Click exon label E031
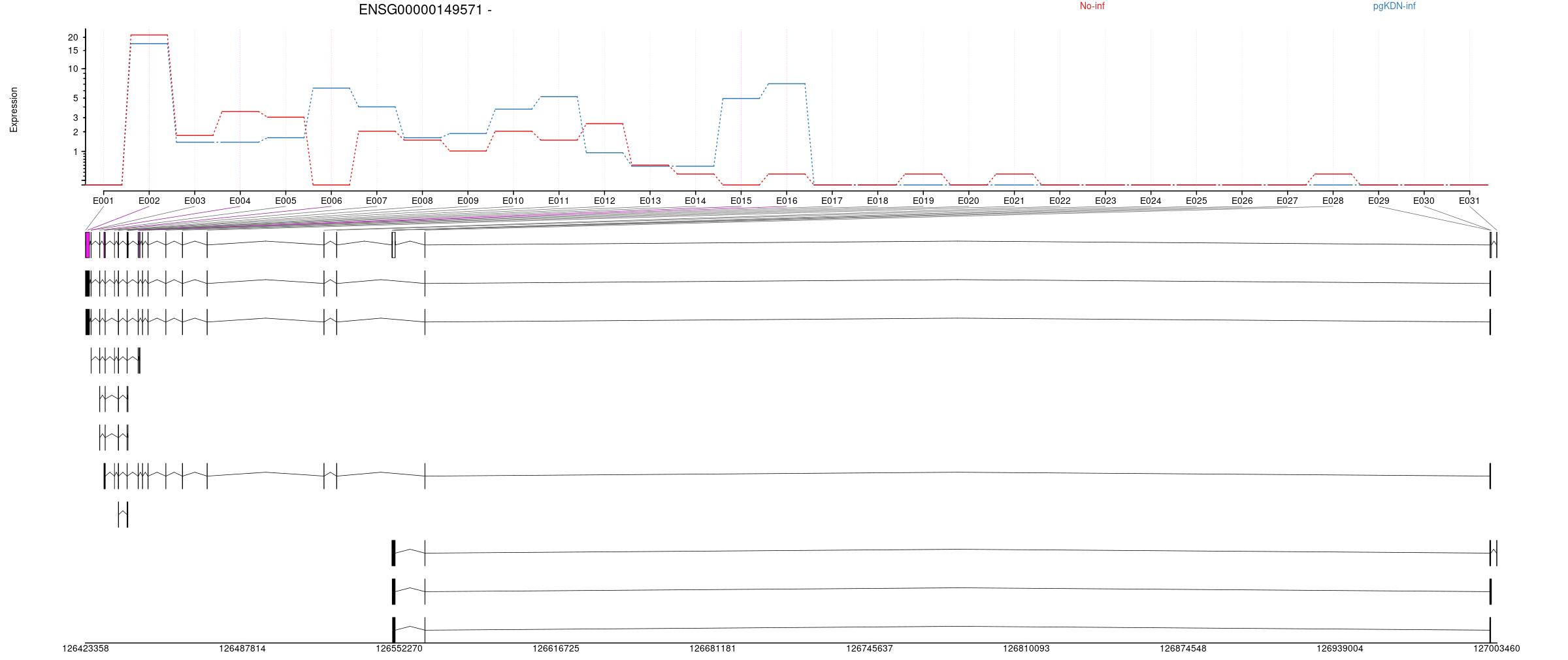1568x660 pixels. tap(1469, 201)
